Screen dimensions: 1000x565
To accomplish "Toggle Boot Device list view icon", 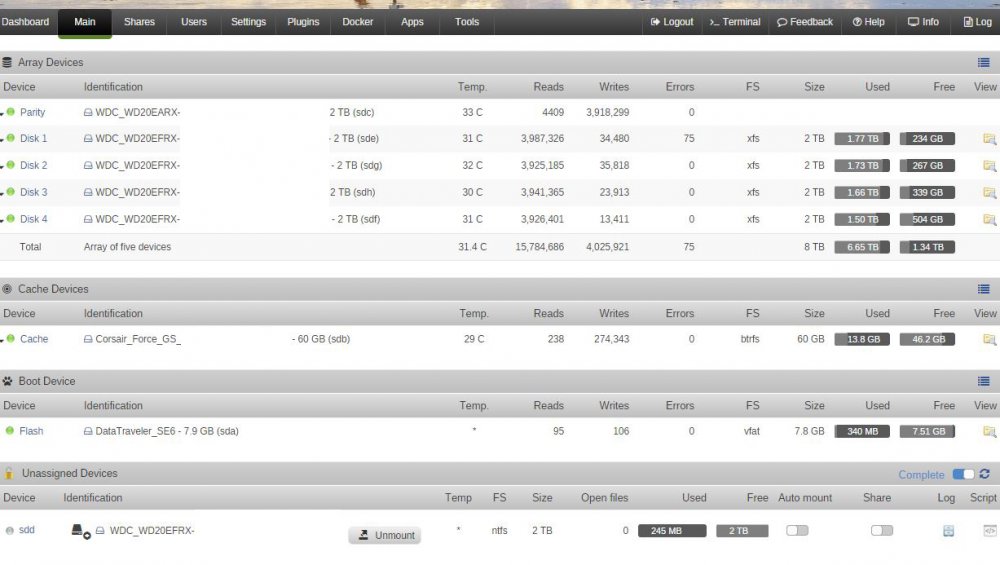I will 983,381.
